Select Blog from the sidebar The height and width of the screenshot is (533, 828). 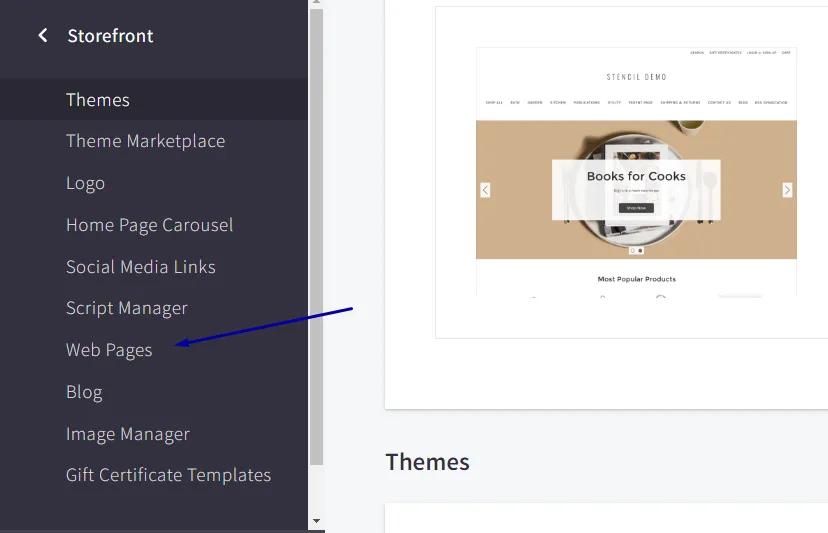coord(84,392)
